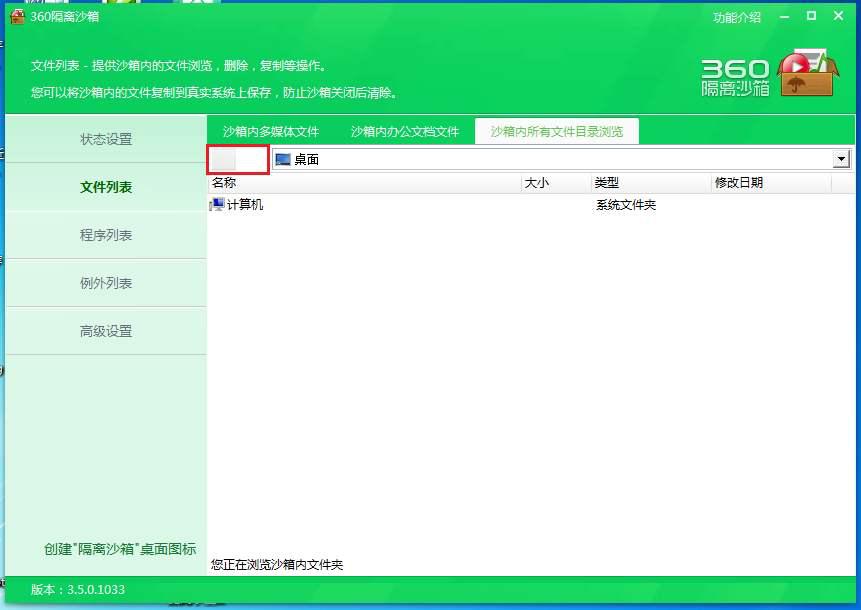
Task: Sort by 大小 column header
Action: pos(556,183)
